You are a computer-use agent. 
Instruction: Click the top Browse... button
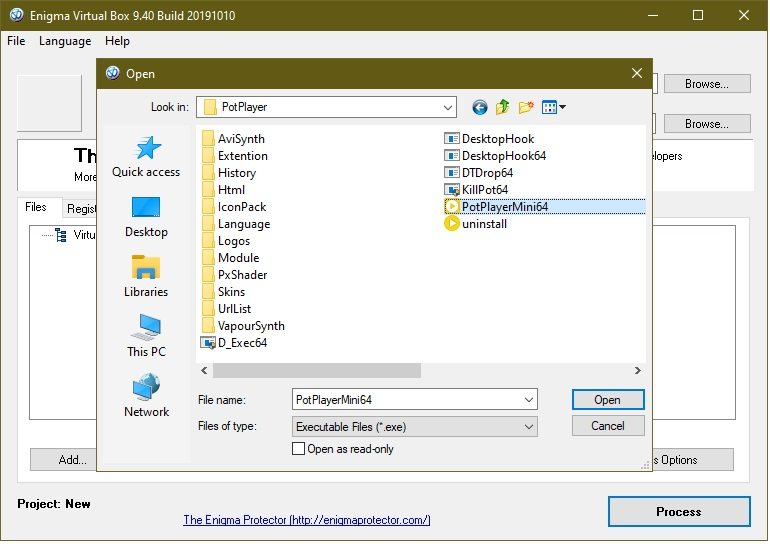[x=707, y=84]
